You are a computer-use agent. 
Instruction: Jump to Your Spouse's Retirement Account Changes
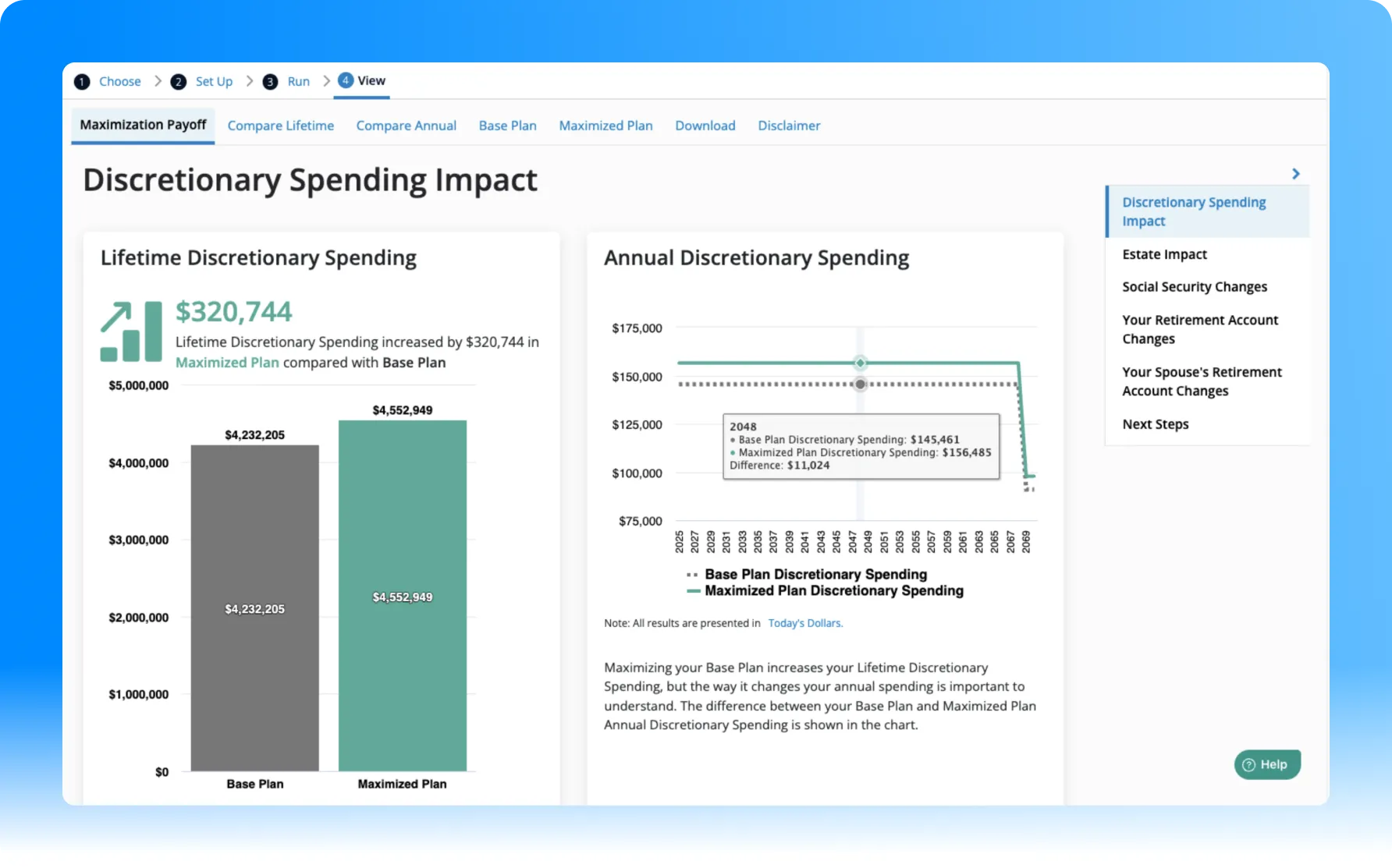(1202, 381)
